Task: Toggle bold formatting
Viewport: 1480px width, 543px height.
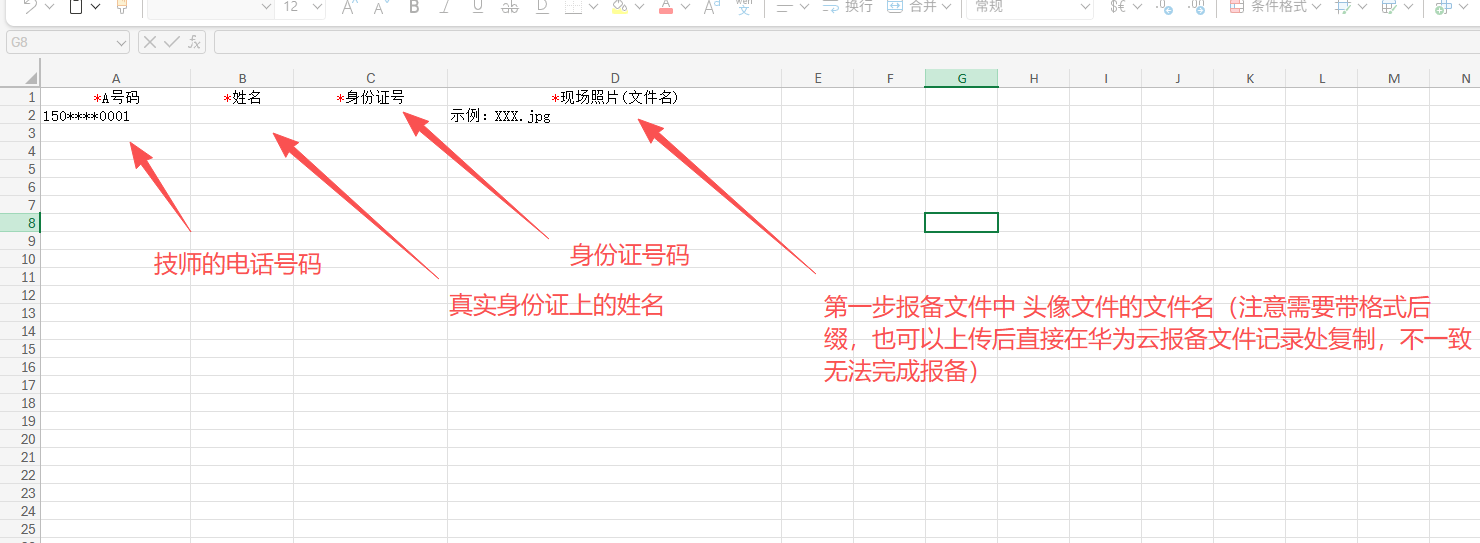Action: point(414,7)
